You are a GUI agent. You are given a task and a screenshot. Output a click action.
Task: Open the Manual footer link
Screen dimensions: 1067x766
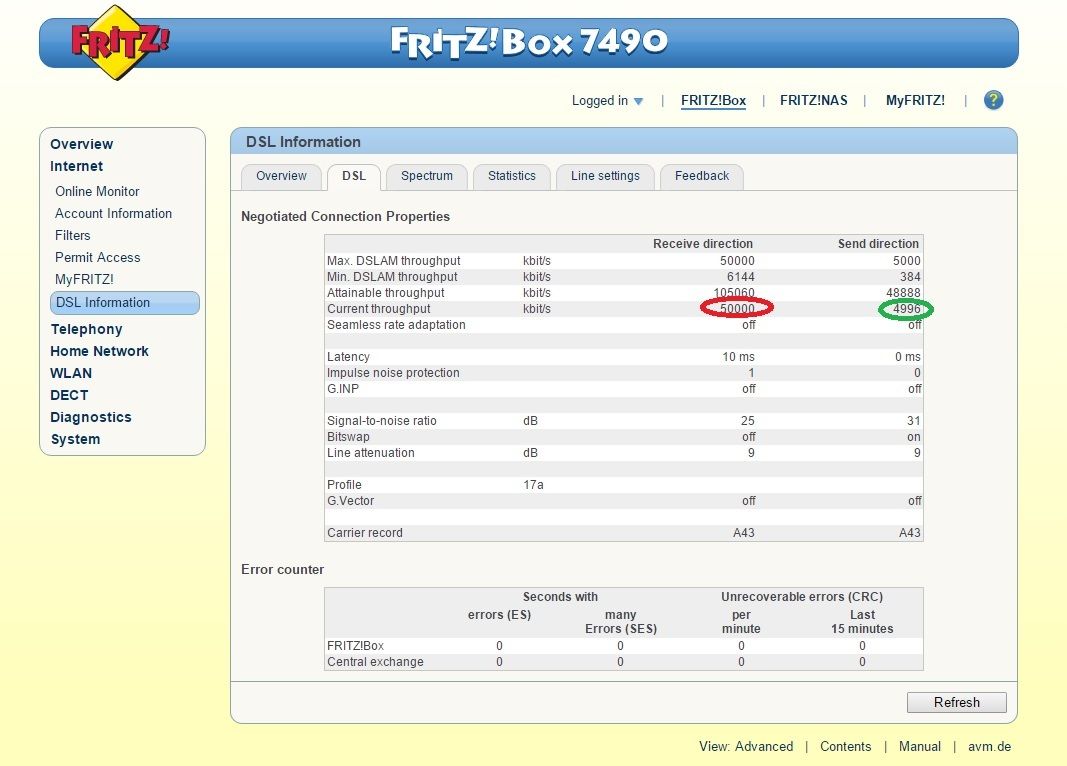[x=919, y=746]
